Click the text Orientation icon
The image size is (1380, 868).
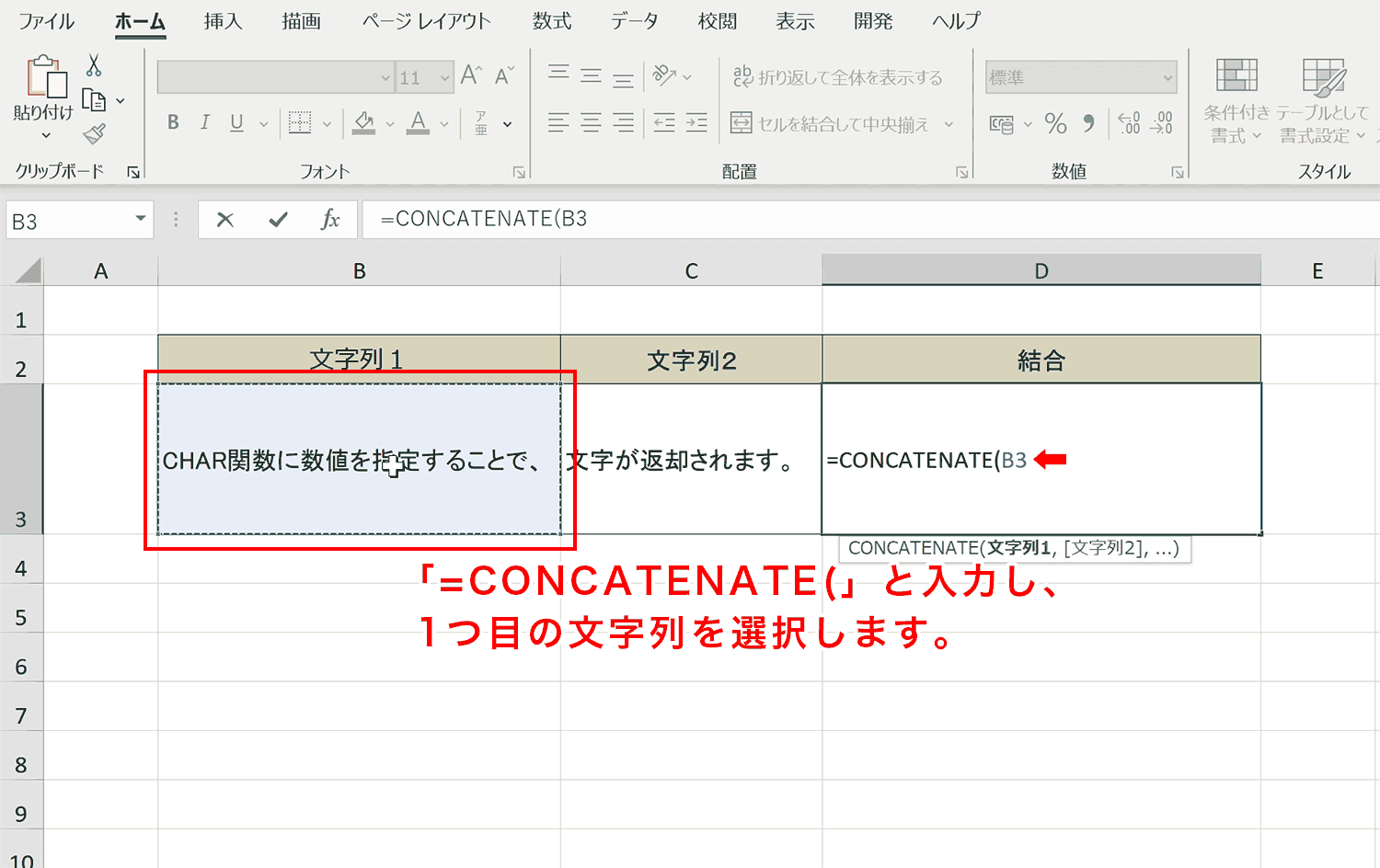[665, 76]
